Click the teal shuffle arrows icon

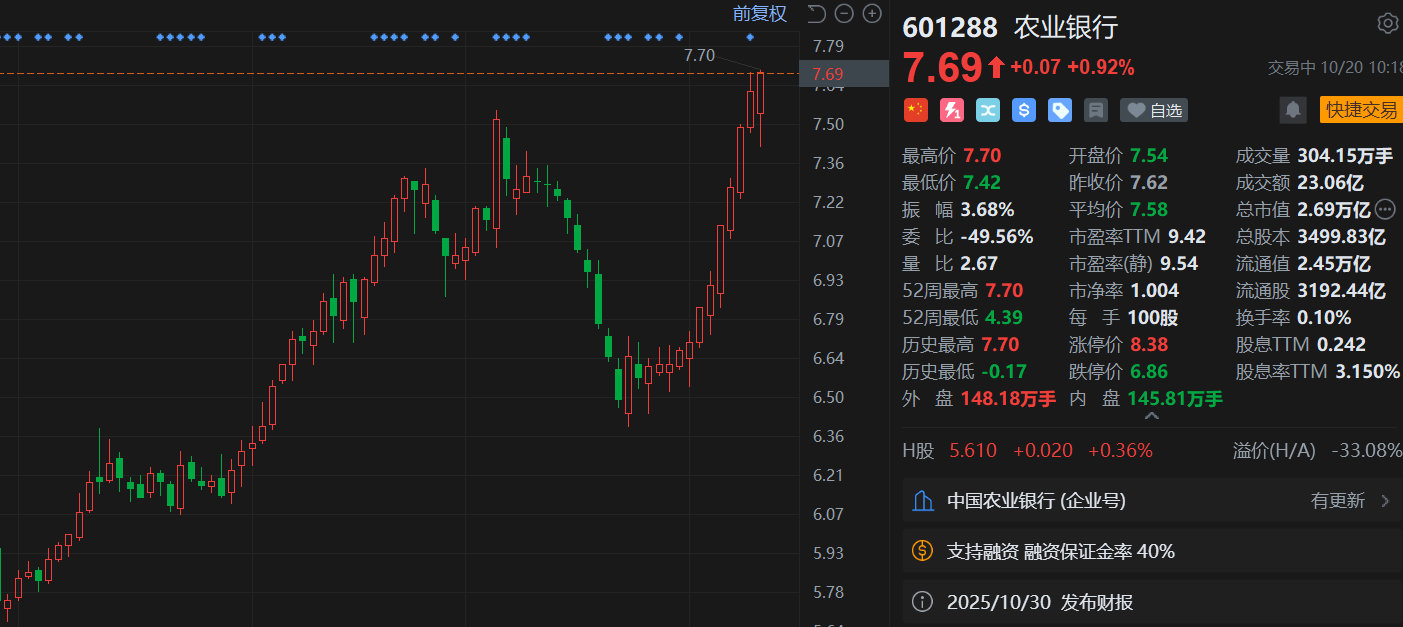pos(987,110)
